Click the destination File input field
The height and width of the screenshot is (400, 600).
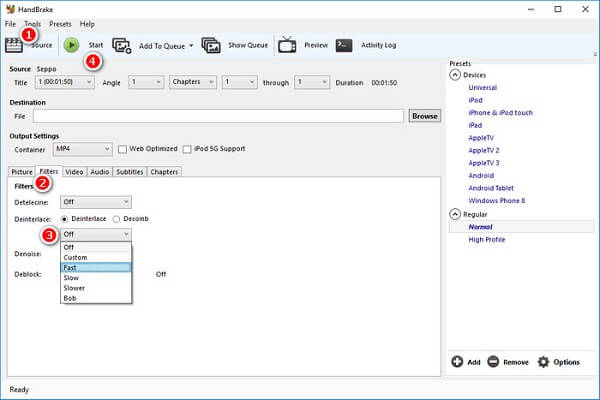coord(218,116)
